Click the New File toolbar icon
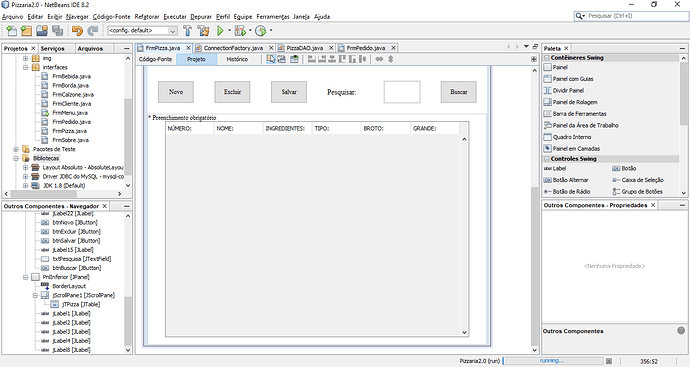Screen dimensions: 690x367 [11, 30]
